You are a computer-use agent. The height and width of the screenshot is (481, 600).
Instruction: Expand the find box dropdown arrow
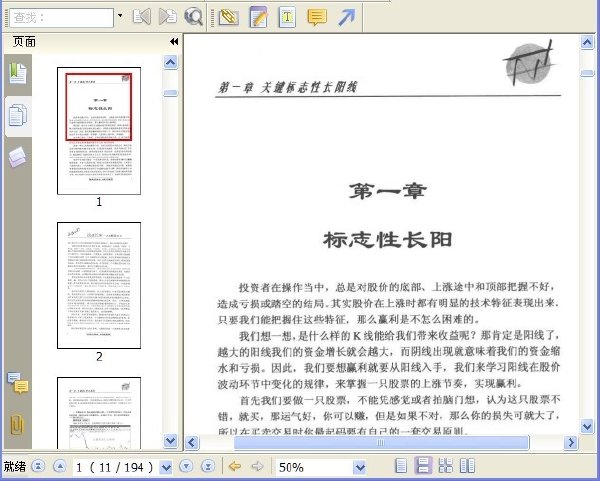pos(120,16)
